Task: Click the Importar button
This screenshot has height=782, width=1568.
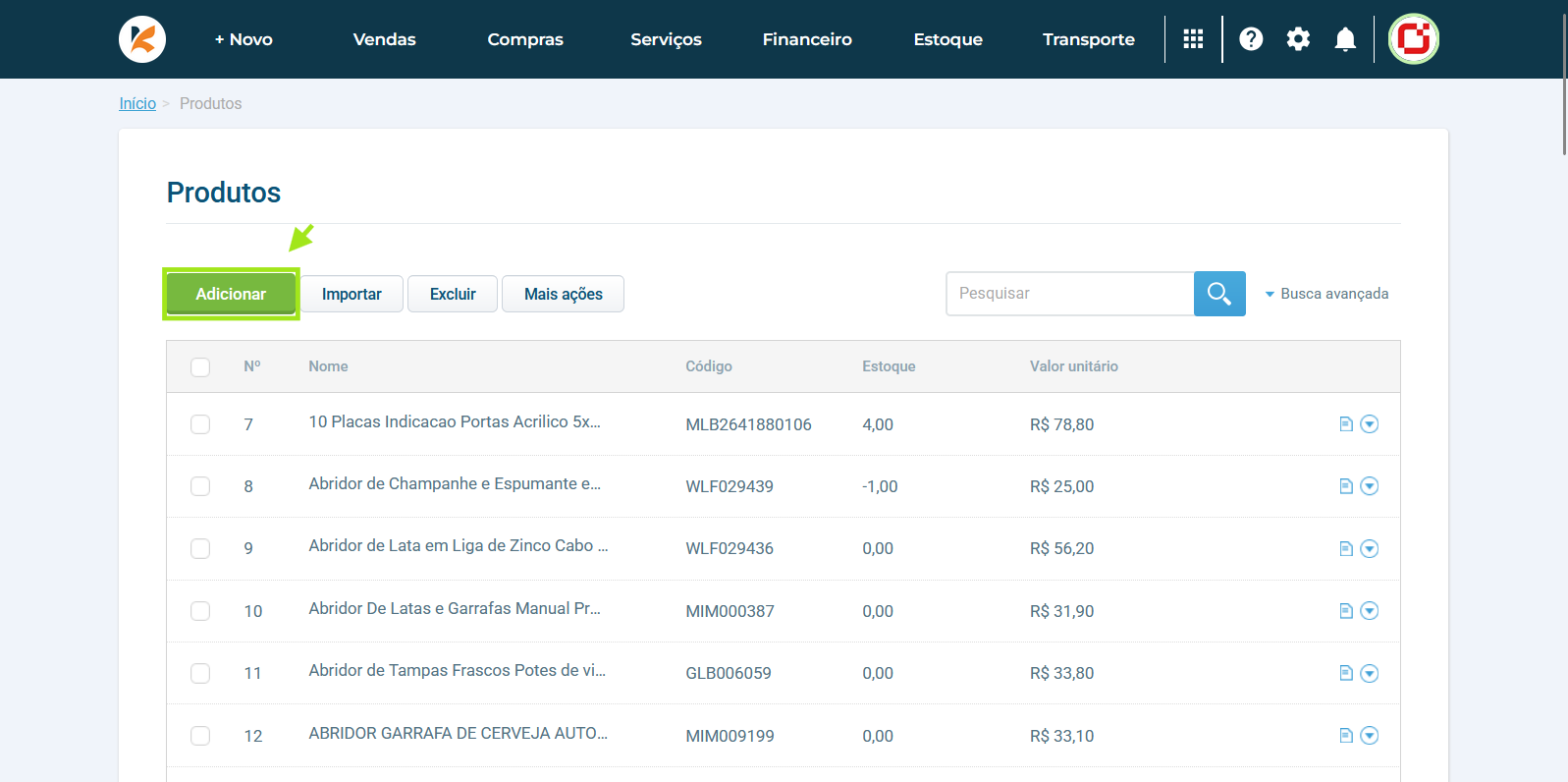Action: (x=351, y=294)
